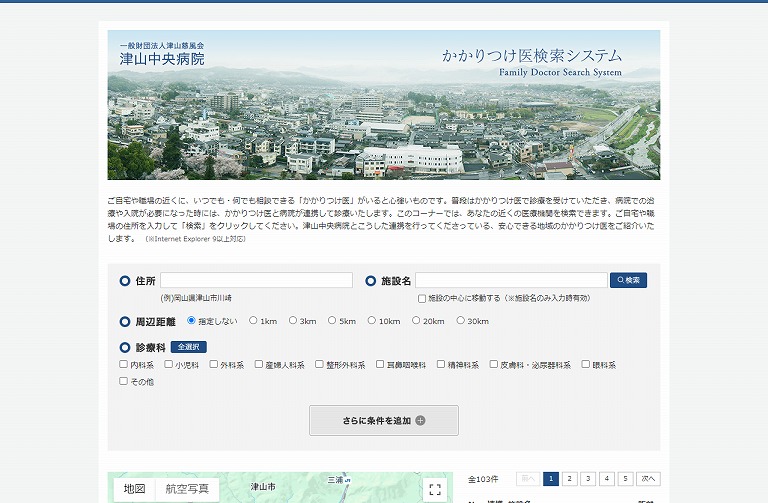768x503 pixels.
Task: Click the 住所 address input field
Action: point(256,281)
